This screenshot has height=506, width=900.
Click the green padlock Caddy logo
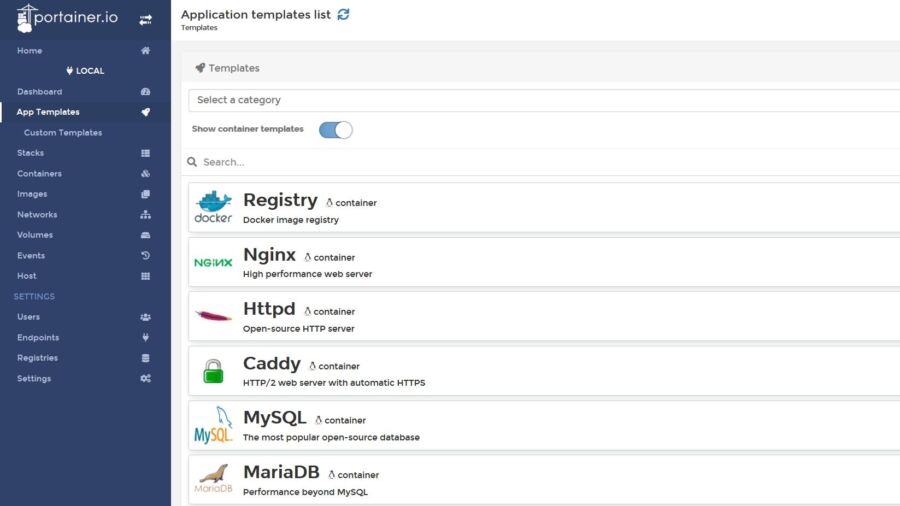pos(213,371)
